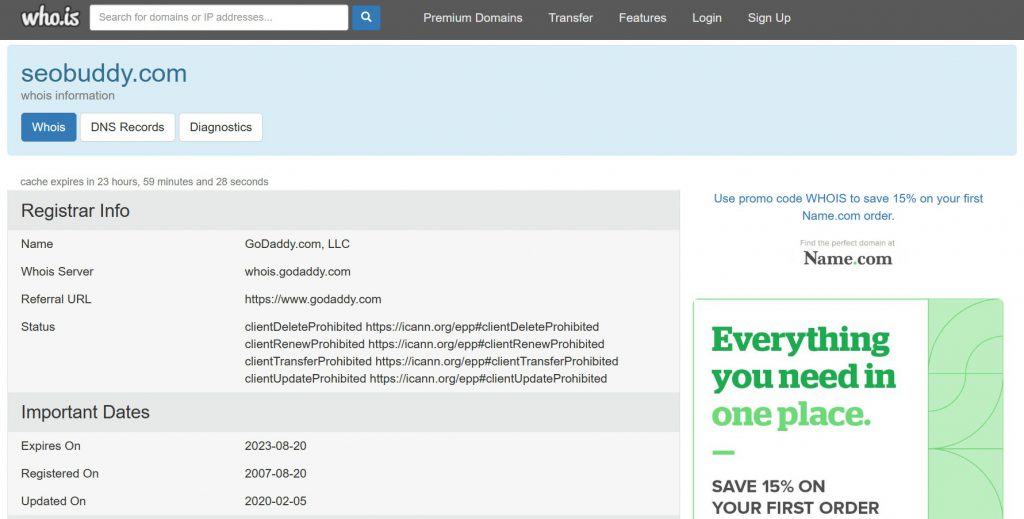
Task: Open the Sign Up page
Action: click(x=769, y=18)
